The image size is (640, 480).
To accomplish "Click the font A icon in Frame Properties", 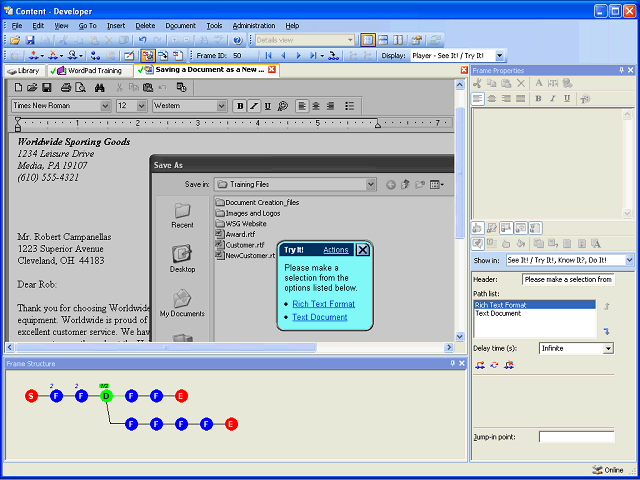I will point(539,83).
